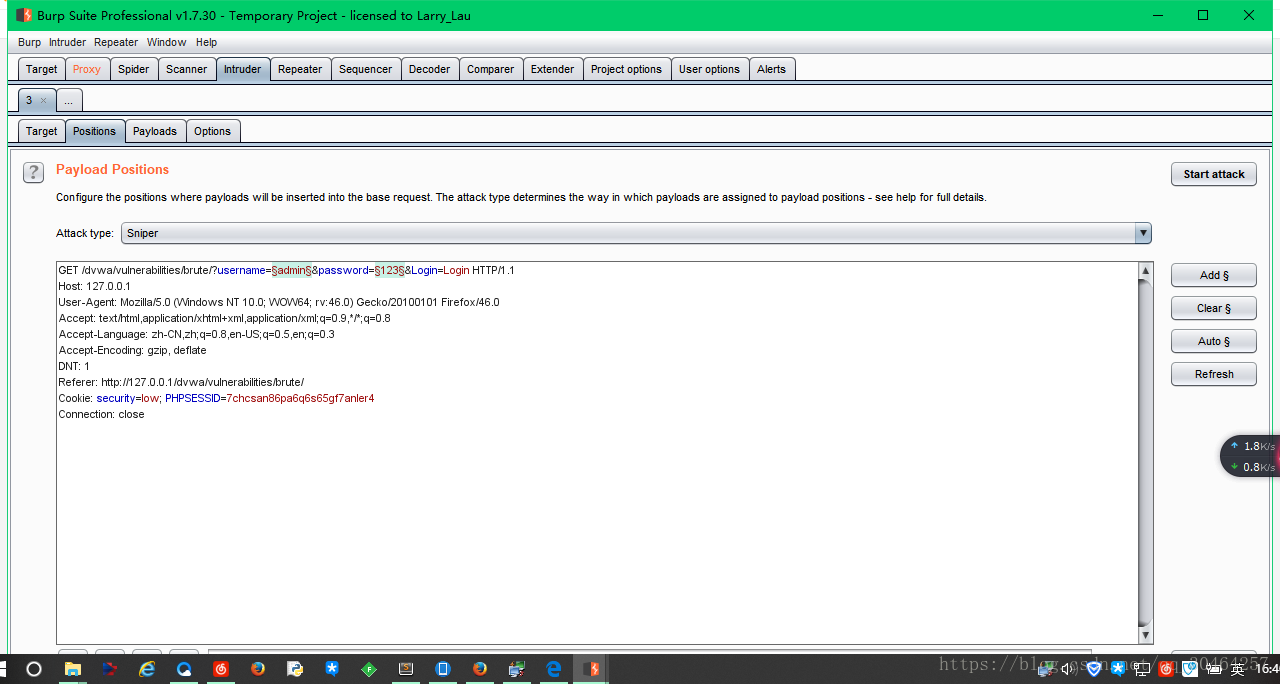Open the Repeater menu in the menu bar
1280x684 pixels.
(x=116, y=42)
